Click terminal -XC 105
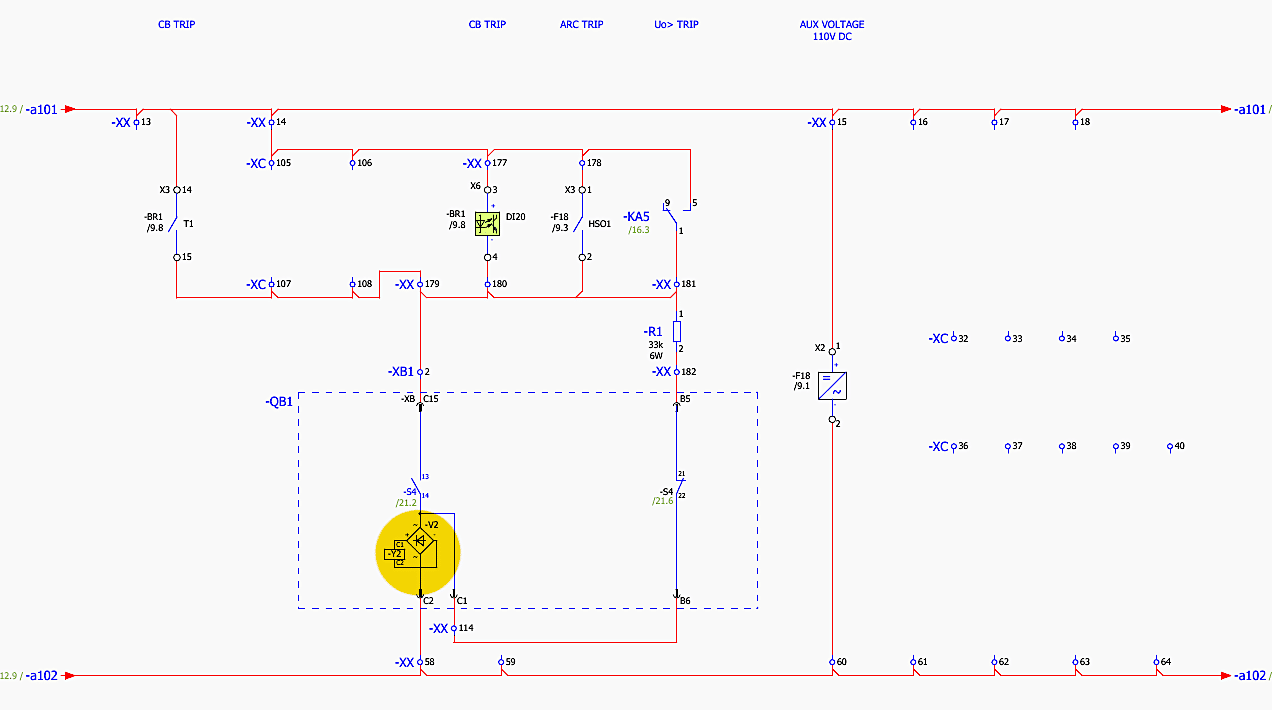This screenshot has height=710, width=1272. pos(269,163)
